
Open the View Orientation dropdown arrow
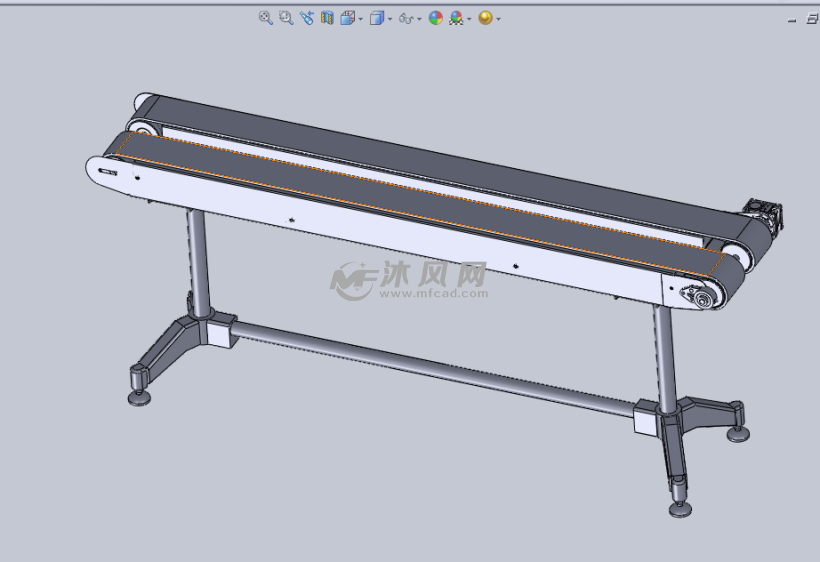pyautogui.click(x=361, y=19)
